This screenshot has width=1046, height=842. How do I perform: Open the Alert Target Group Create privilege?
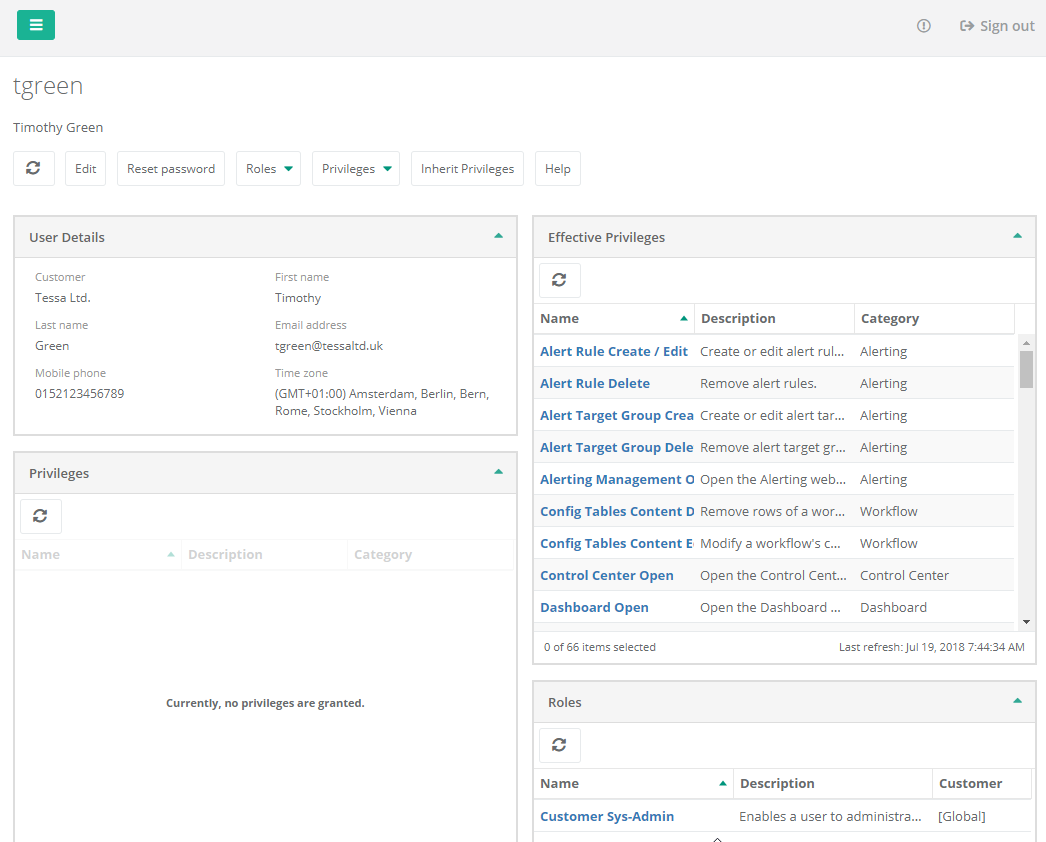pos(617,416)
